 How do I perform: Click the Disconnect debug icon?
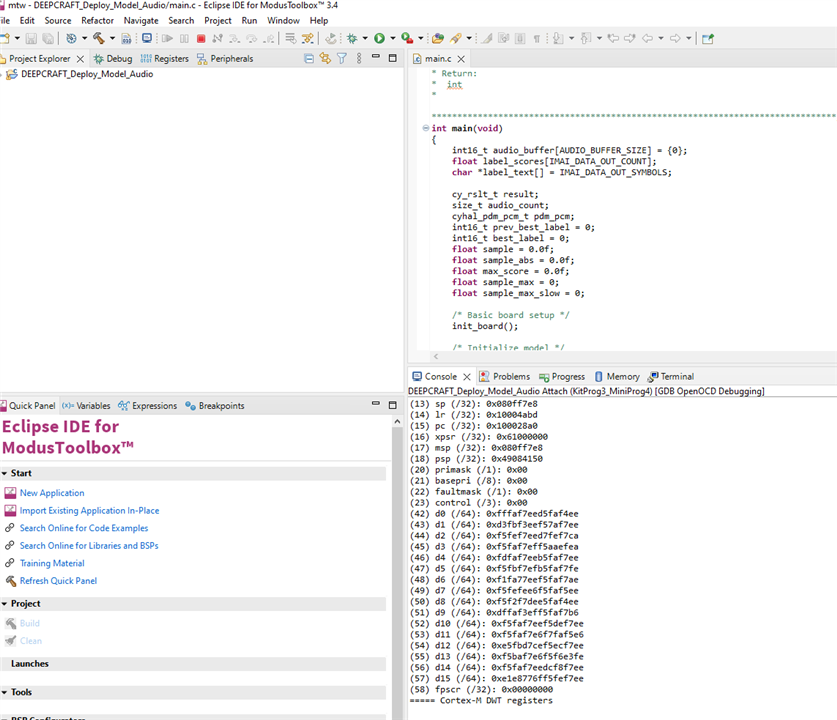pos(217,38)
